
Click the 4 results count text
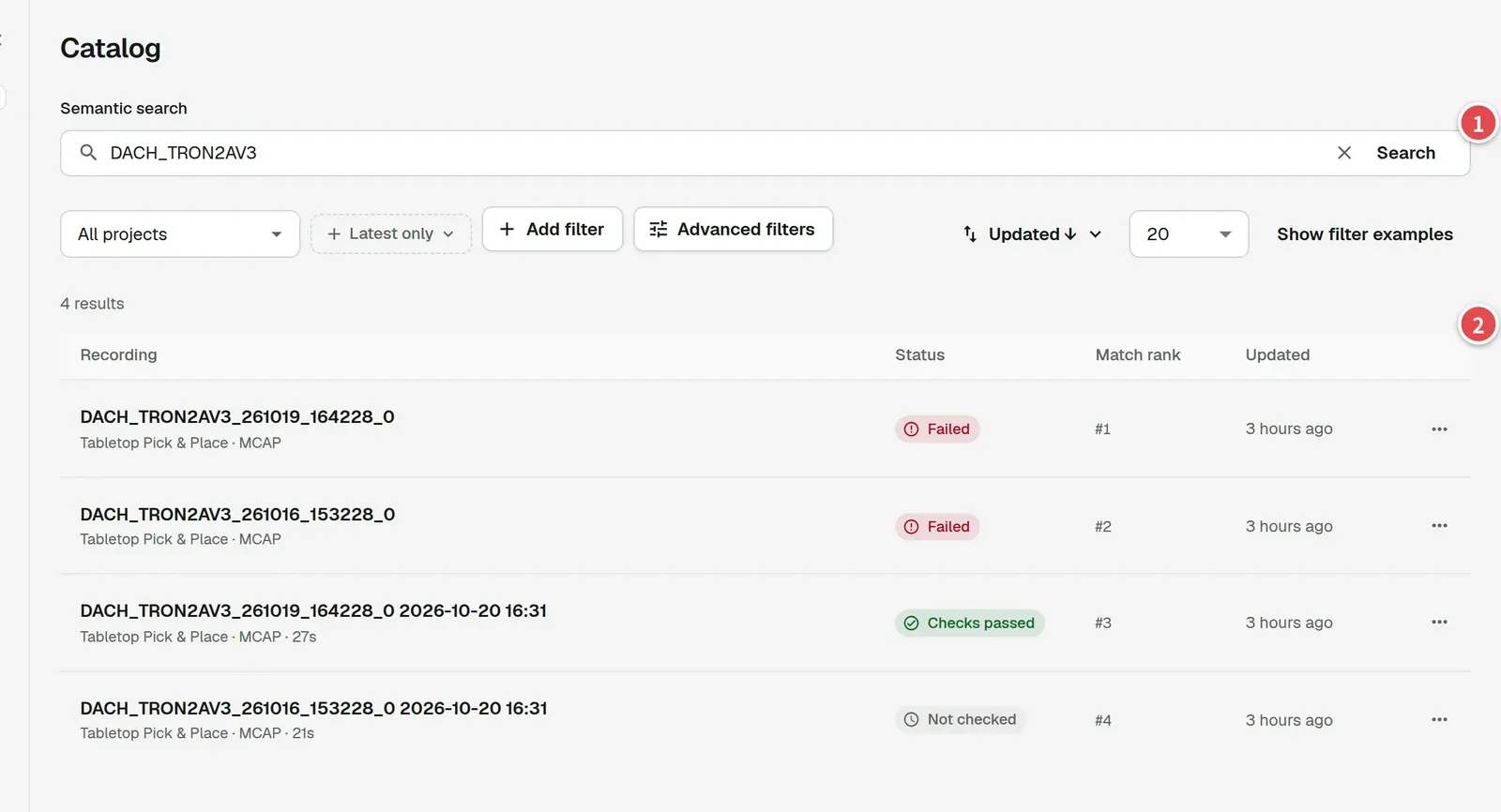click(x=92, y=304)
